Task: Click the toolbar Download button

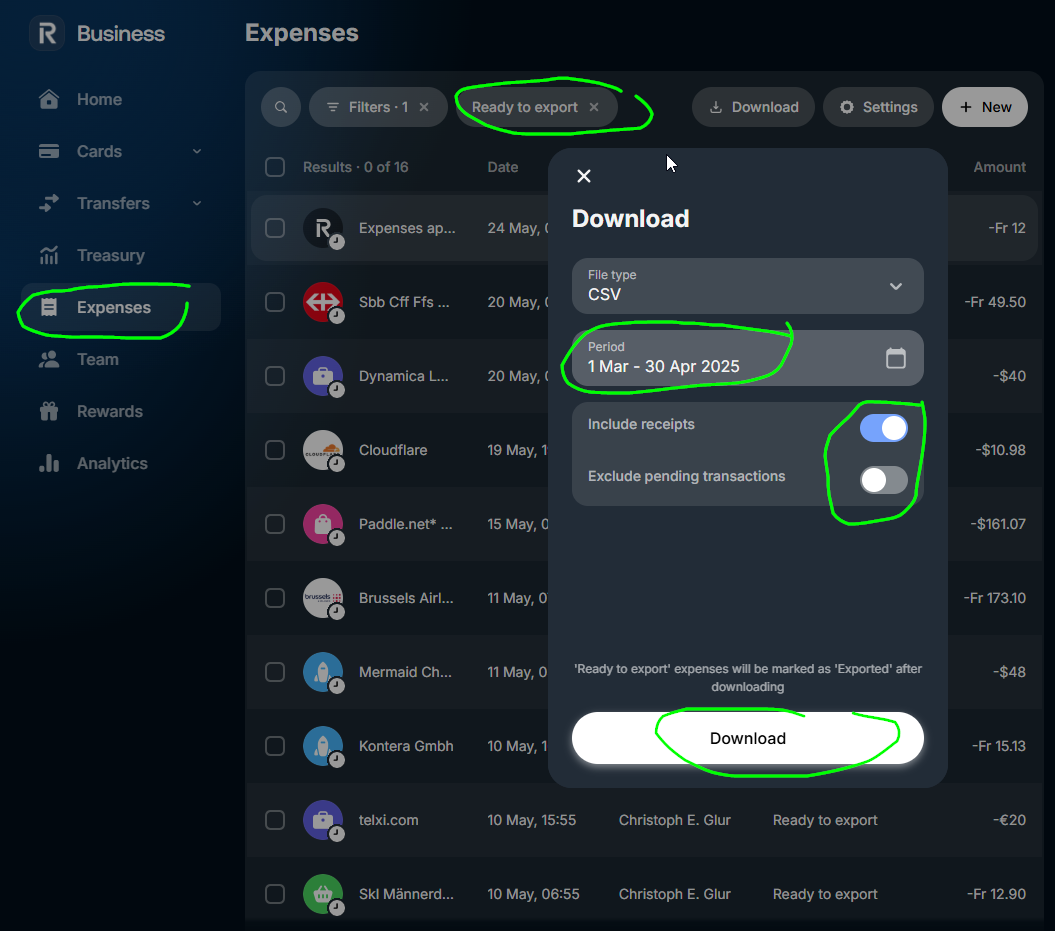Action: (x=754, y=107)
